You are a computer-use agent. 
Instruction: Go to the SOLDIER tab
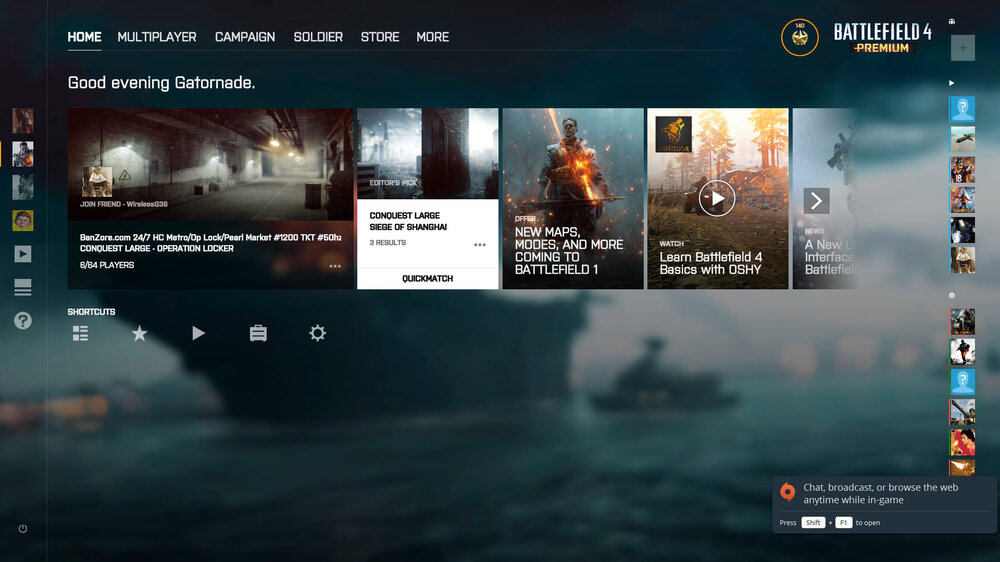point(318,37)
